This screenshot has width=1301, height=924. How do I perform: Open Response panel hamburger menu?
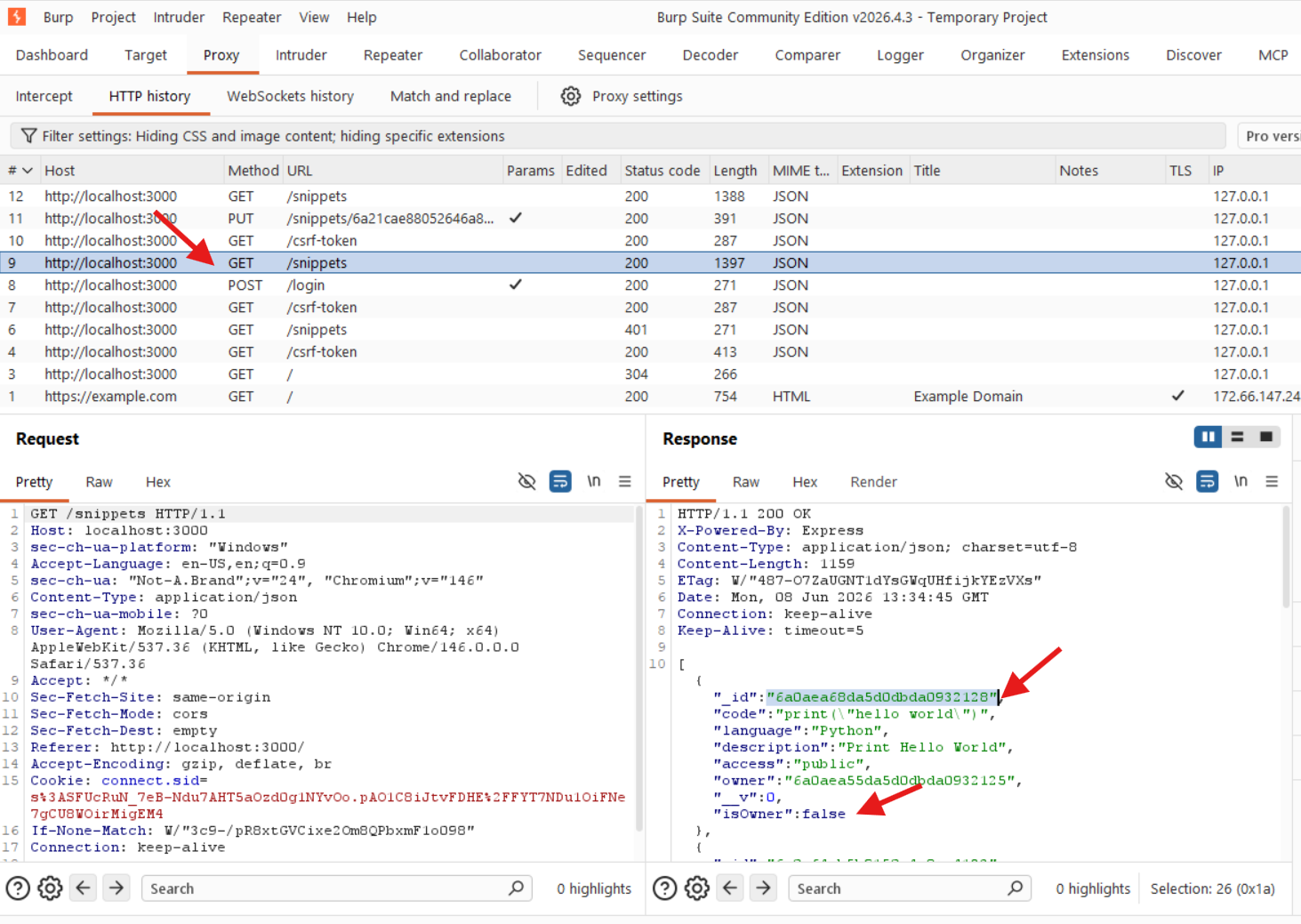[x=1272, y=481]
